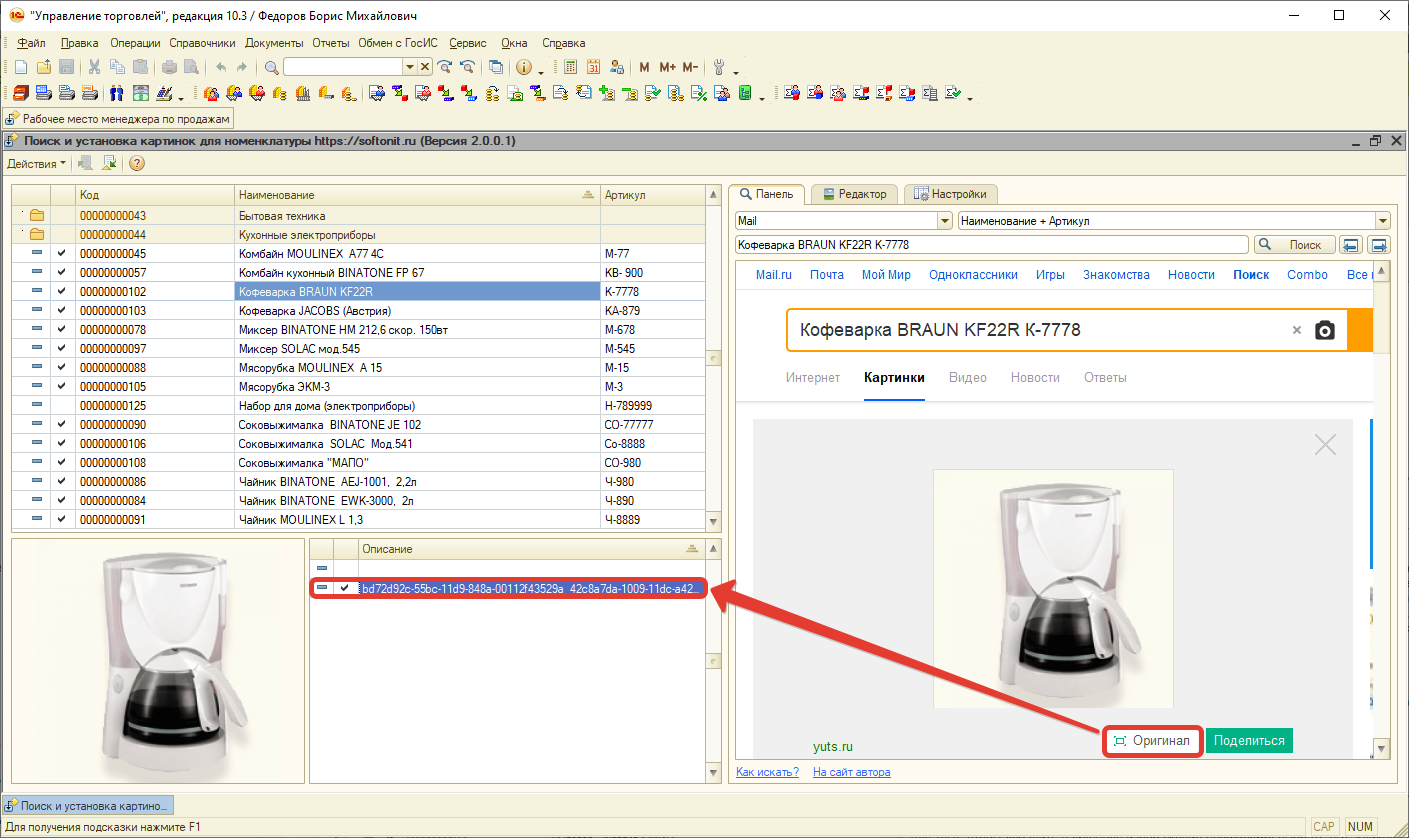Screen dimensions: 1409x838
Task: Open the Действия dropdown menu
Action: [37, 163]
